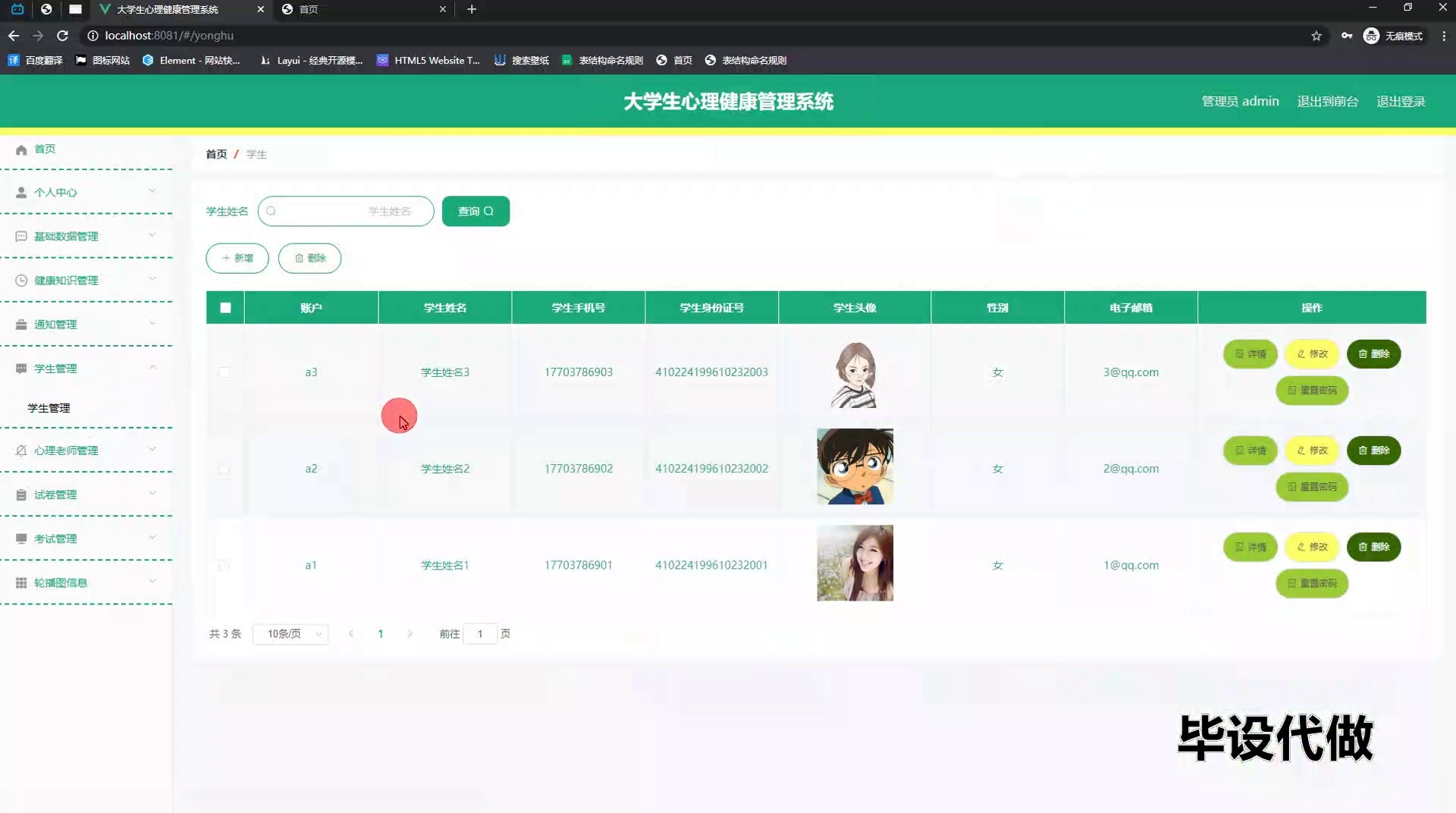Screen dimensions: 1456x813
Task: Open the 无痕模式 incognito profile indicator
Action: pos(1393,36)
